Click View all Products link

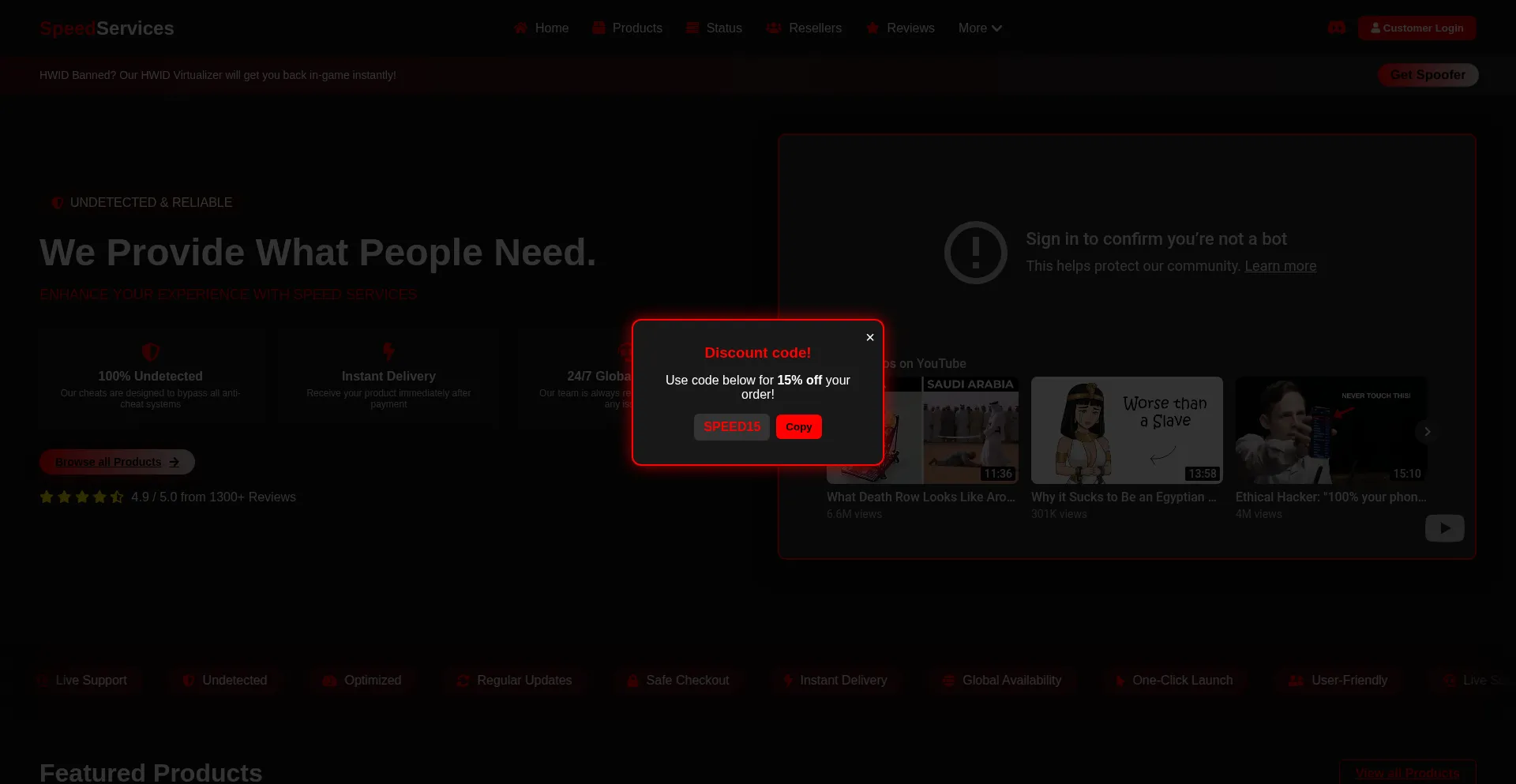[1407, 773]
